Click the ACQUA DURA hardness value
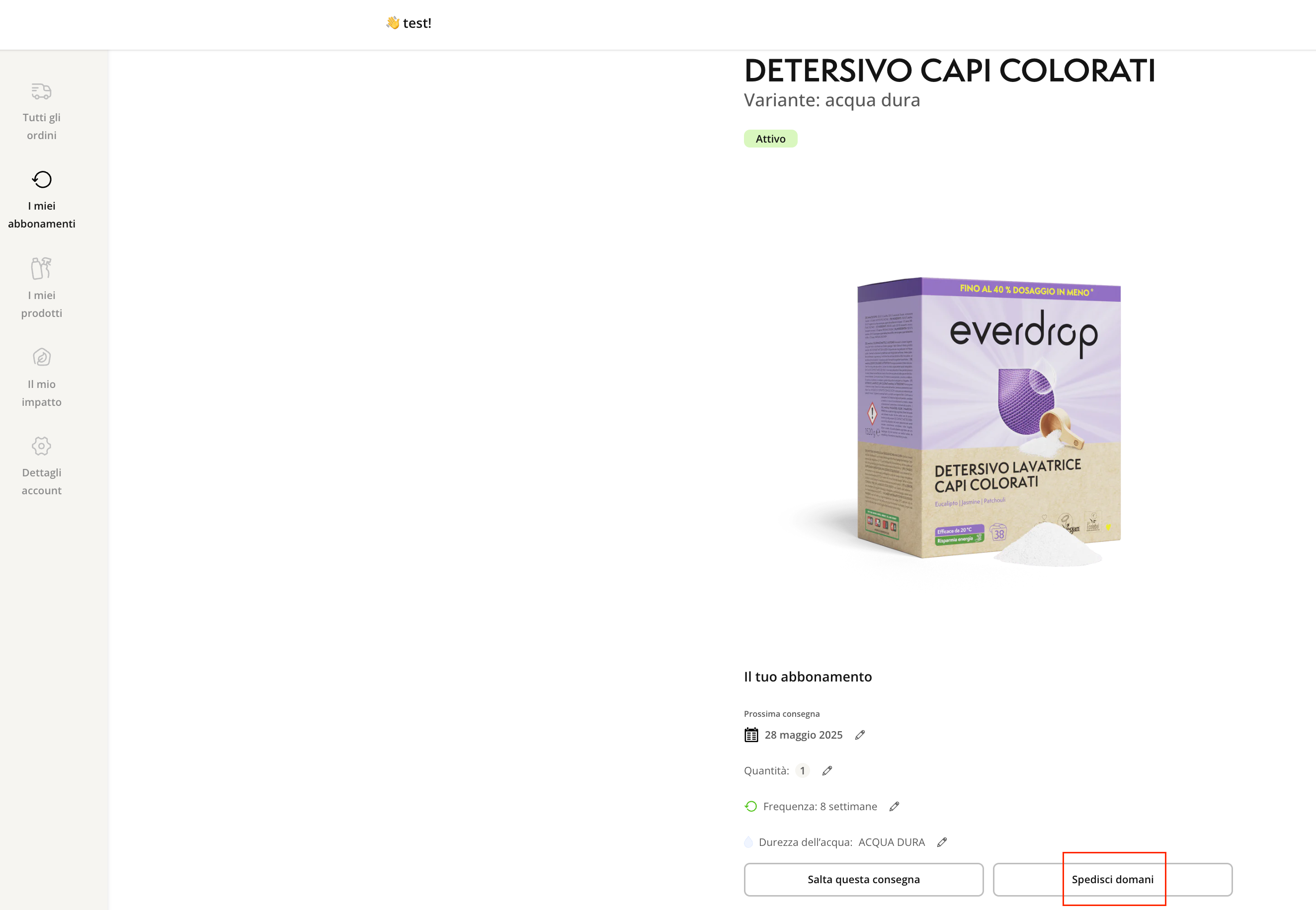 (x=891, y=842)
